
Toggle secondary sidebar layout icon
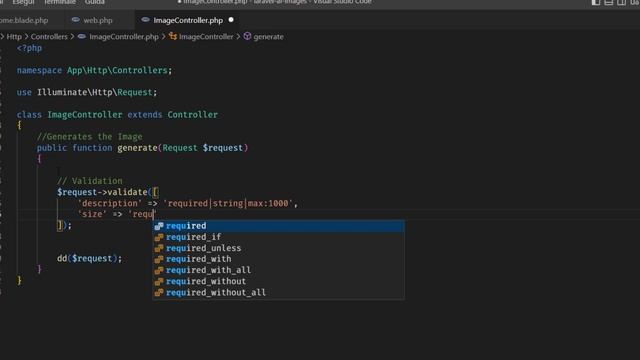pyautogui.click(x=621, y=2)
